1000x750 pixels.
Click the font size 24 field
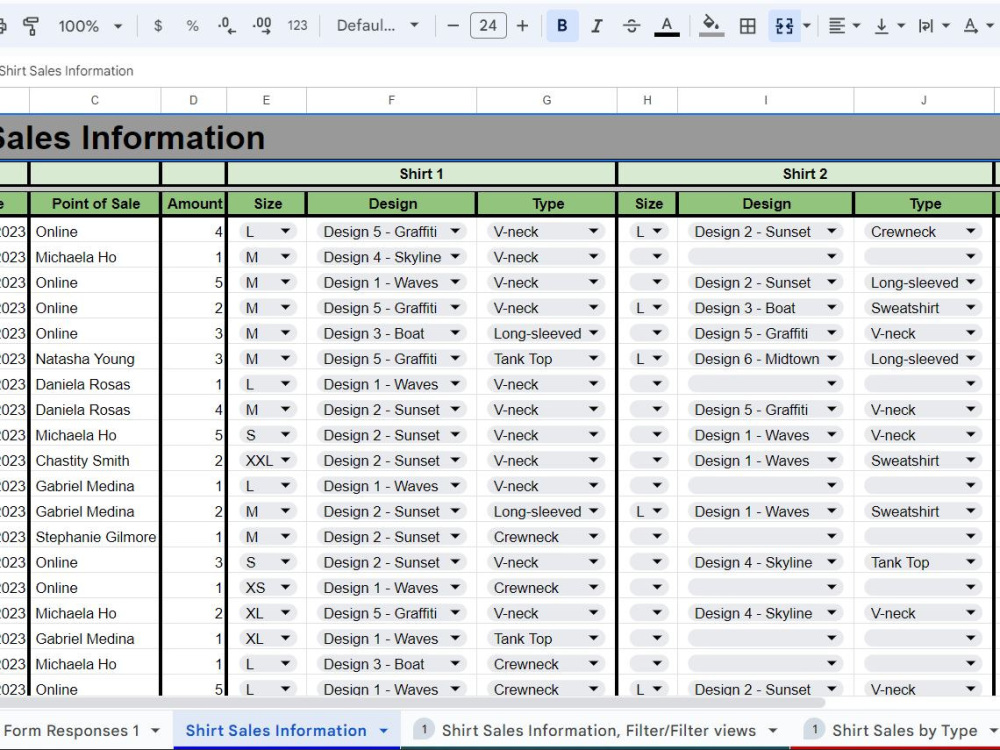click(x=488, y=26)
